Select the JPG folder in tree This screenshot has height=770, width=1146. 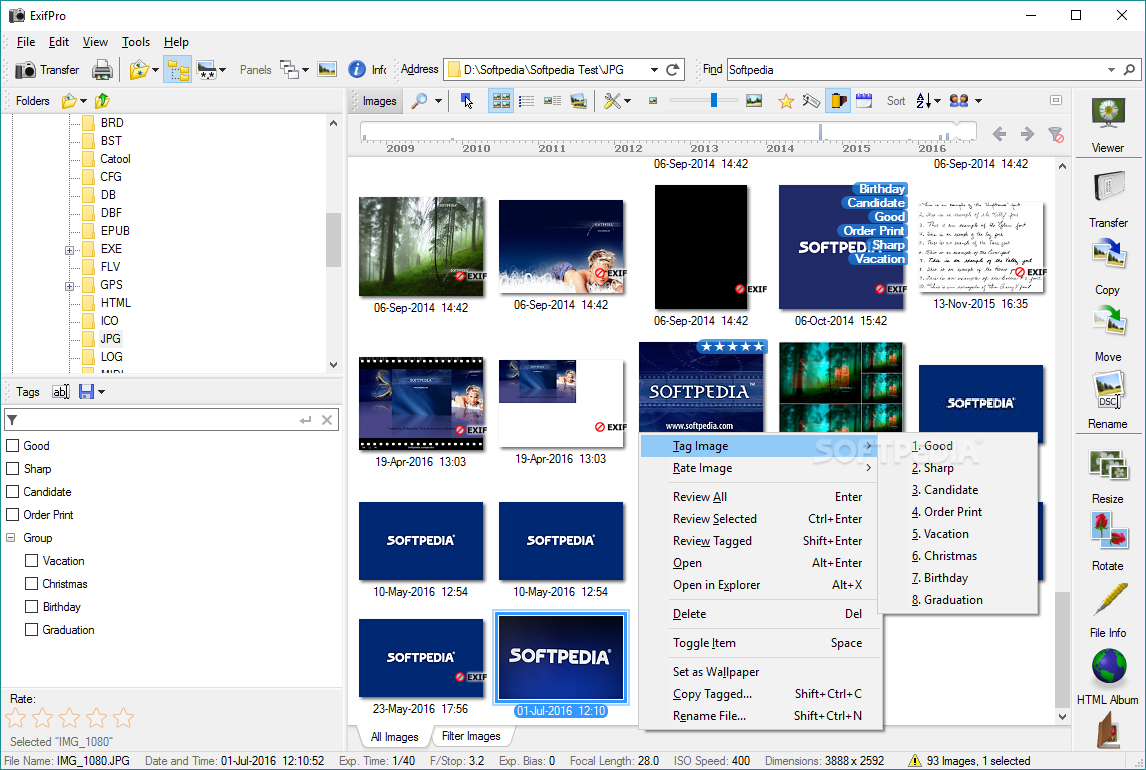click(110, 339)
